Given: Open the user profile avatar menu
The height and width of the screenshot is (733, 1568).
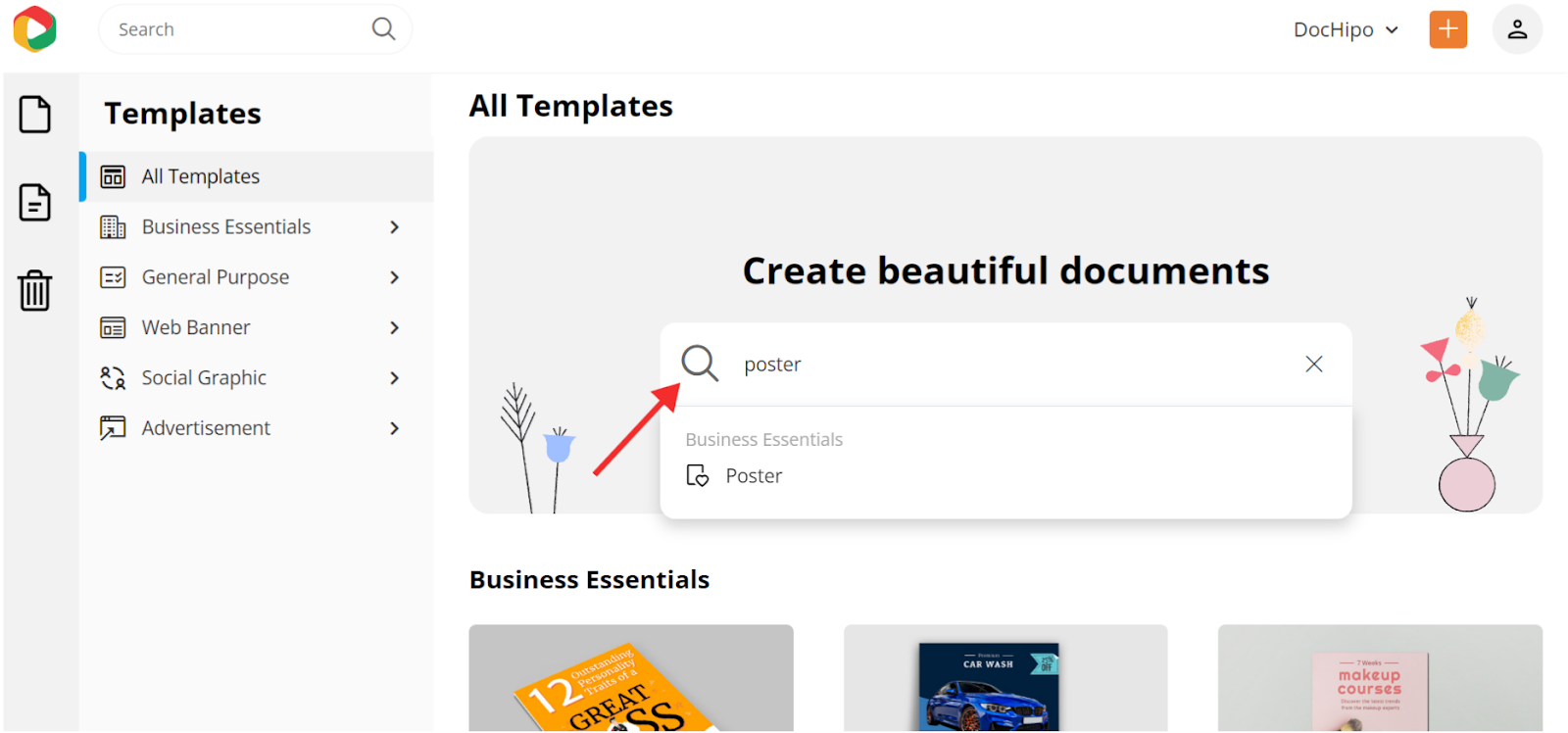Looking at the screenshot, I should (x=1517, y=29).
